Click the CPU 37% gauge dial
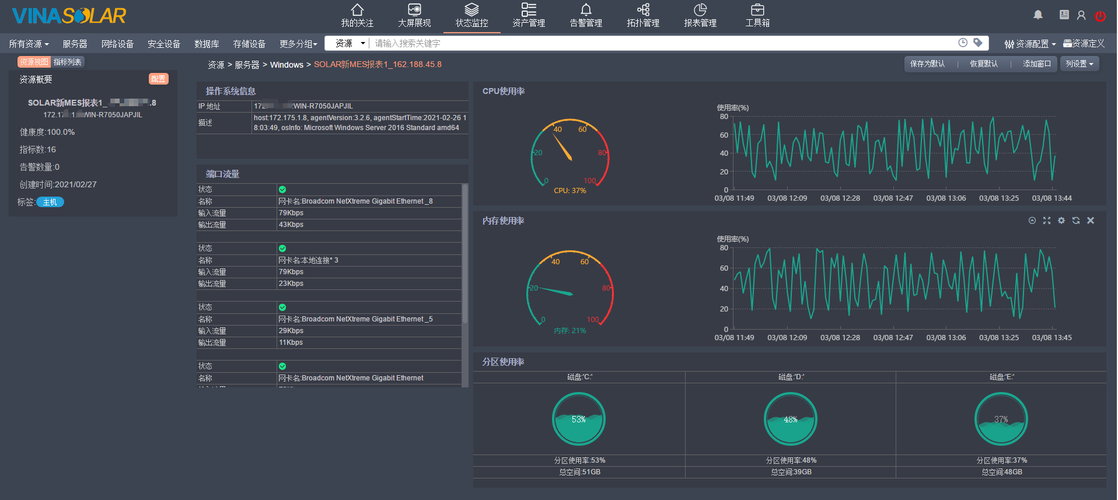Viewport: 1118px width, 500px height. coord(570,155)
